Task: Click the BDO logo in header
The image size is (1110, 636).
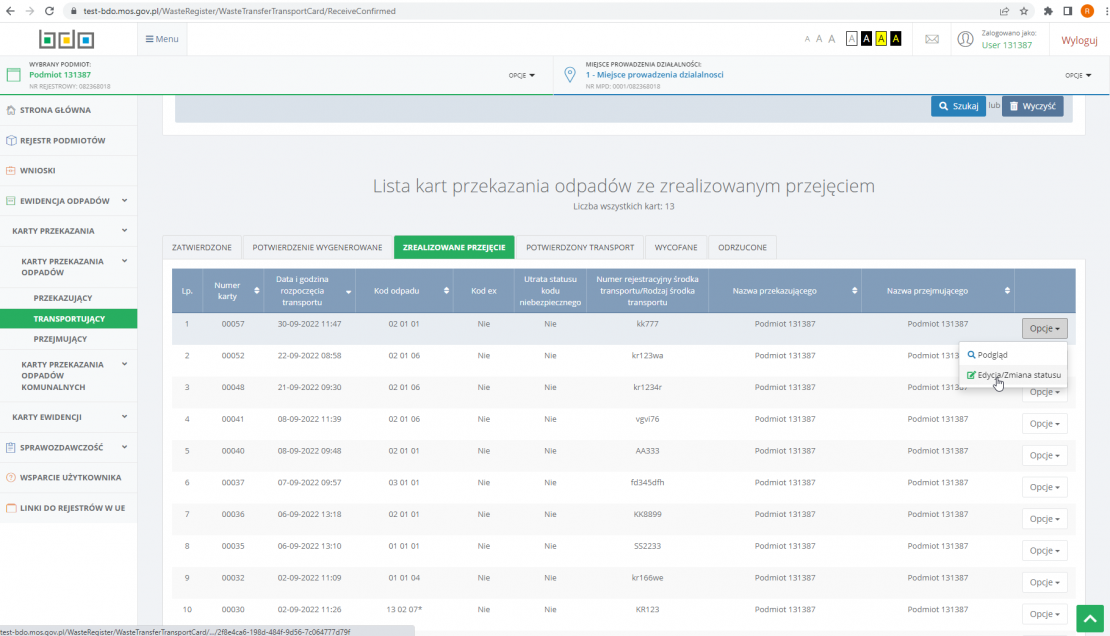Action: 67,39
